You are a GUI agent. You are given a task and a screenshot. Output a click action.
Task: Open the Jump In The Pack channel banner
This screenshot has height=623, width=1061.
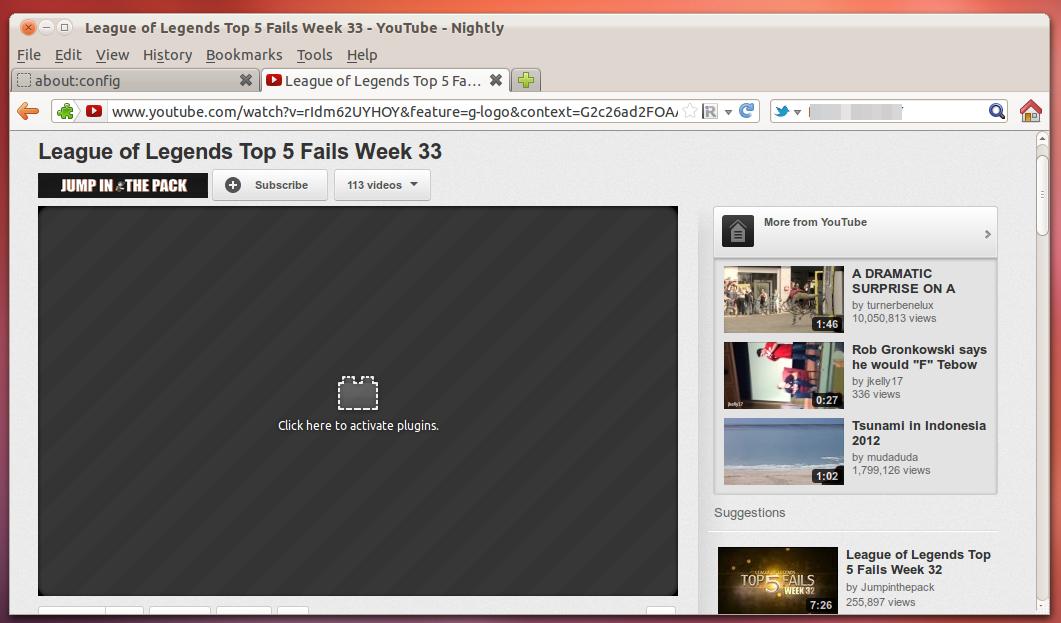coord(122,185)
